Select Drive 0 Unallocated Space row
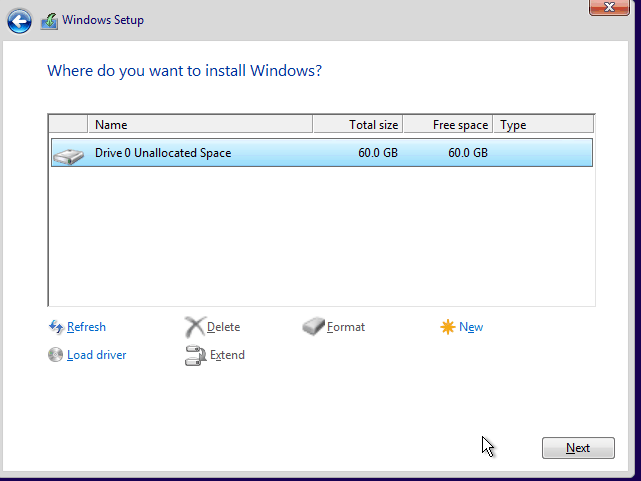 coord(322,152)
